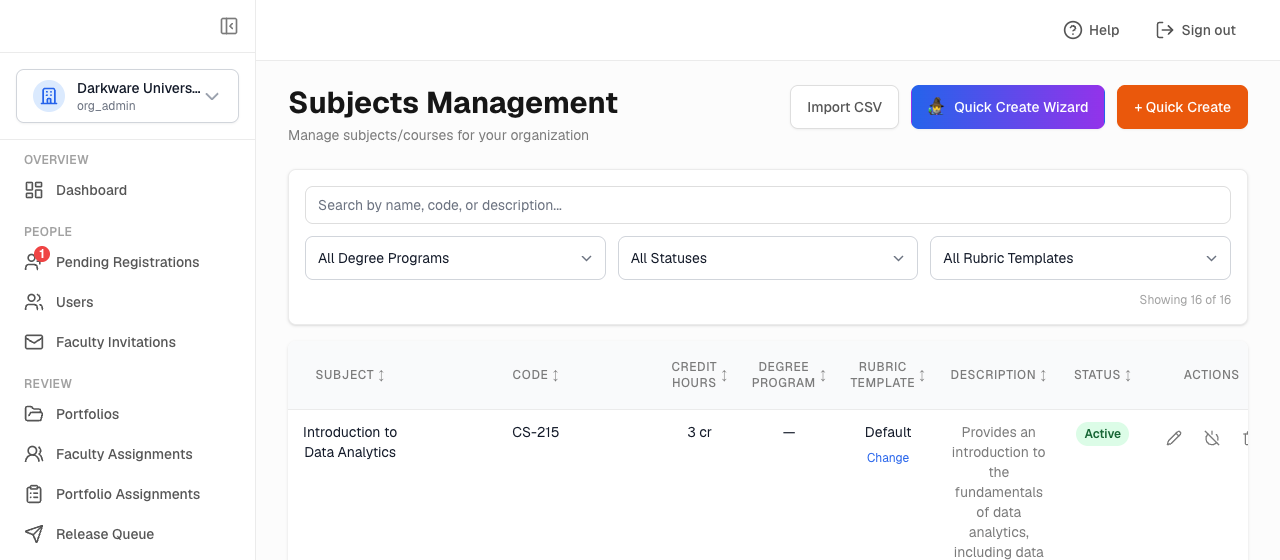Click the Active status badge
Image resolution: width=1280 pixels, height=560 pixels.
click(1102, 434)
